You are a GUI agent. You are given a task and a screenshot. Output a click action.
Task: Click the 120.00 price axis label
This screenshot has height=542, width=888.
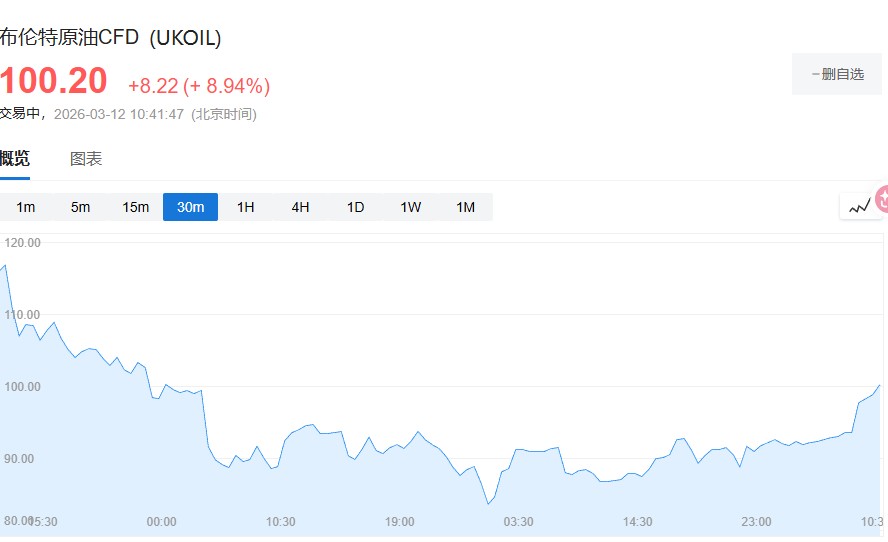point(22,243)
